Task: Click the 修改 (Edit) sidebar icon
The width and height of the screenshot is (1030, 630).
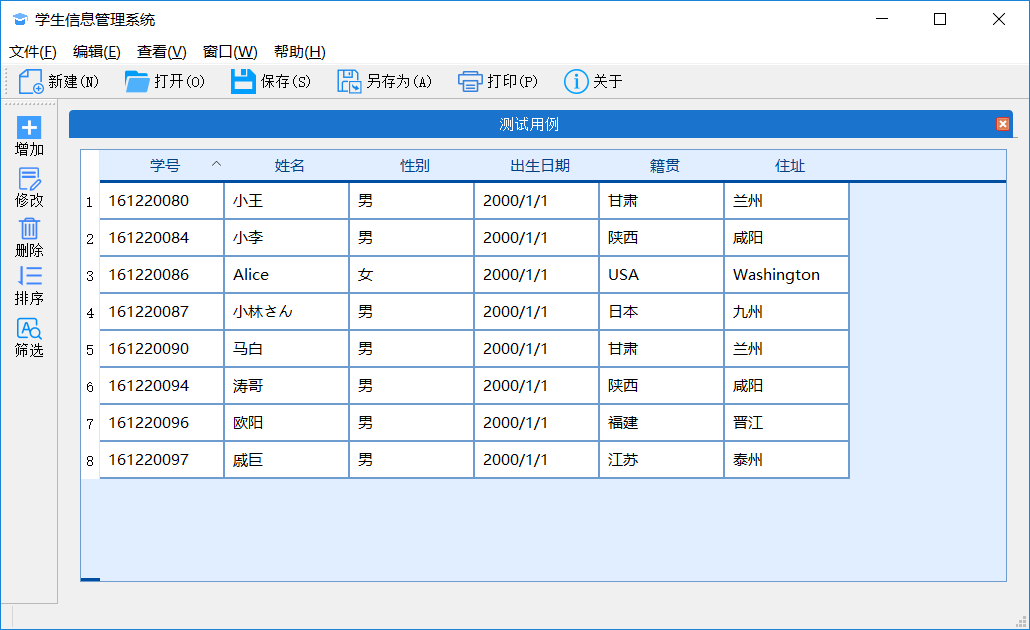Action: tap(29, 180)
